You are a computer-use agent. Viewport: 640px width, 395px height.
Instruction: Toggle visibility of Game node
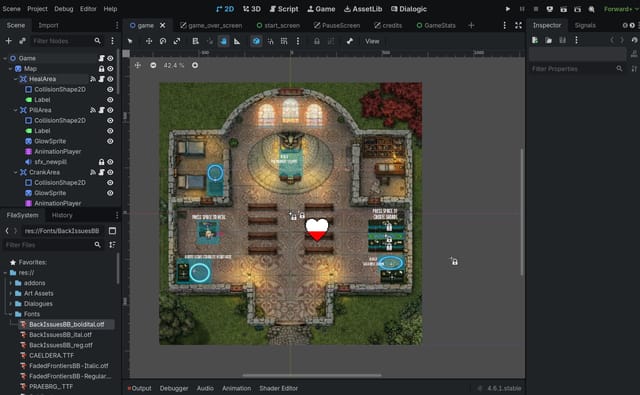coord(110,58)
